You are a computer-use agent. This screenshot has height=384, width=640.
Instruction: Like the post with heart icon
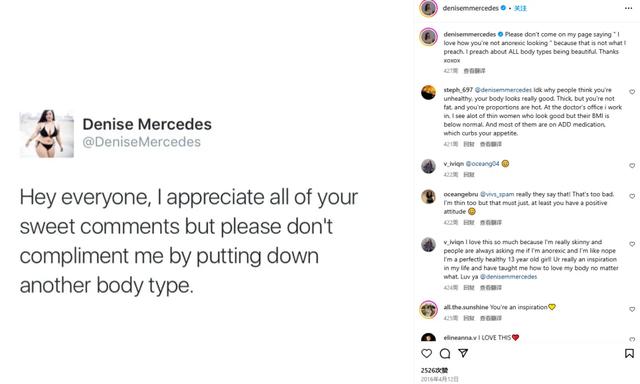[427, 353]
